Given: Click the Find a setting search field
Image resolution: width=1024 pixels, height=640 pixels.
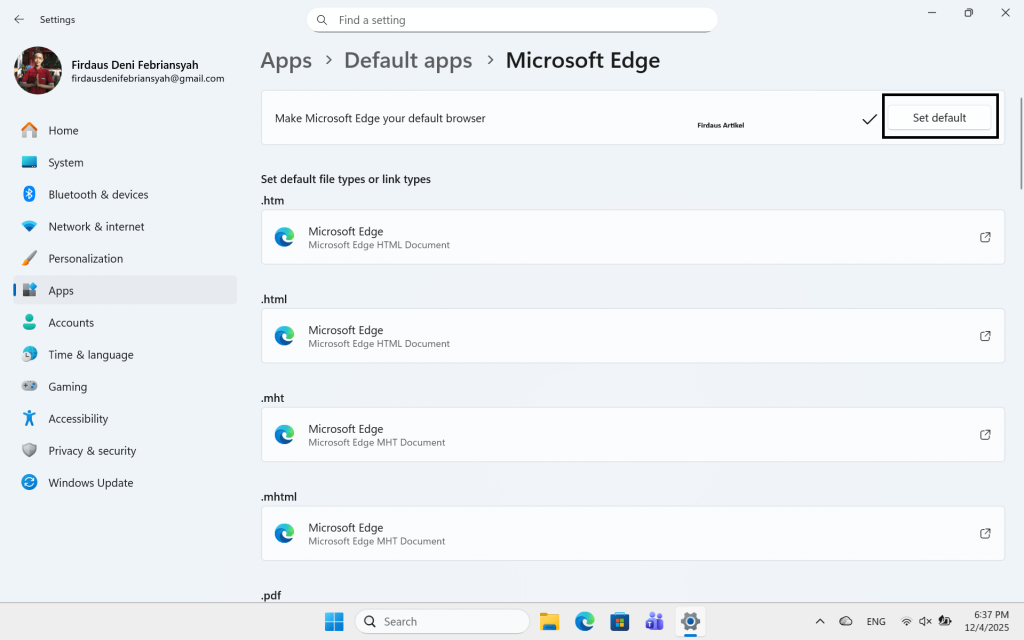Looking at the screenshot, I should (x=512, y=20).
